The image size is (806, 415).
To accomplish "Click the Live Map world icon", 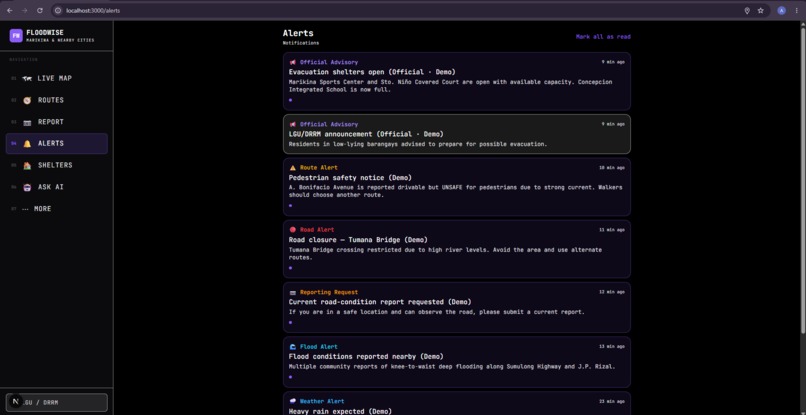I will click(27, 78).
